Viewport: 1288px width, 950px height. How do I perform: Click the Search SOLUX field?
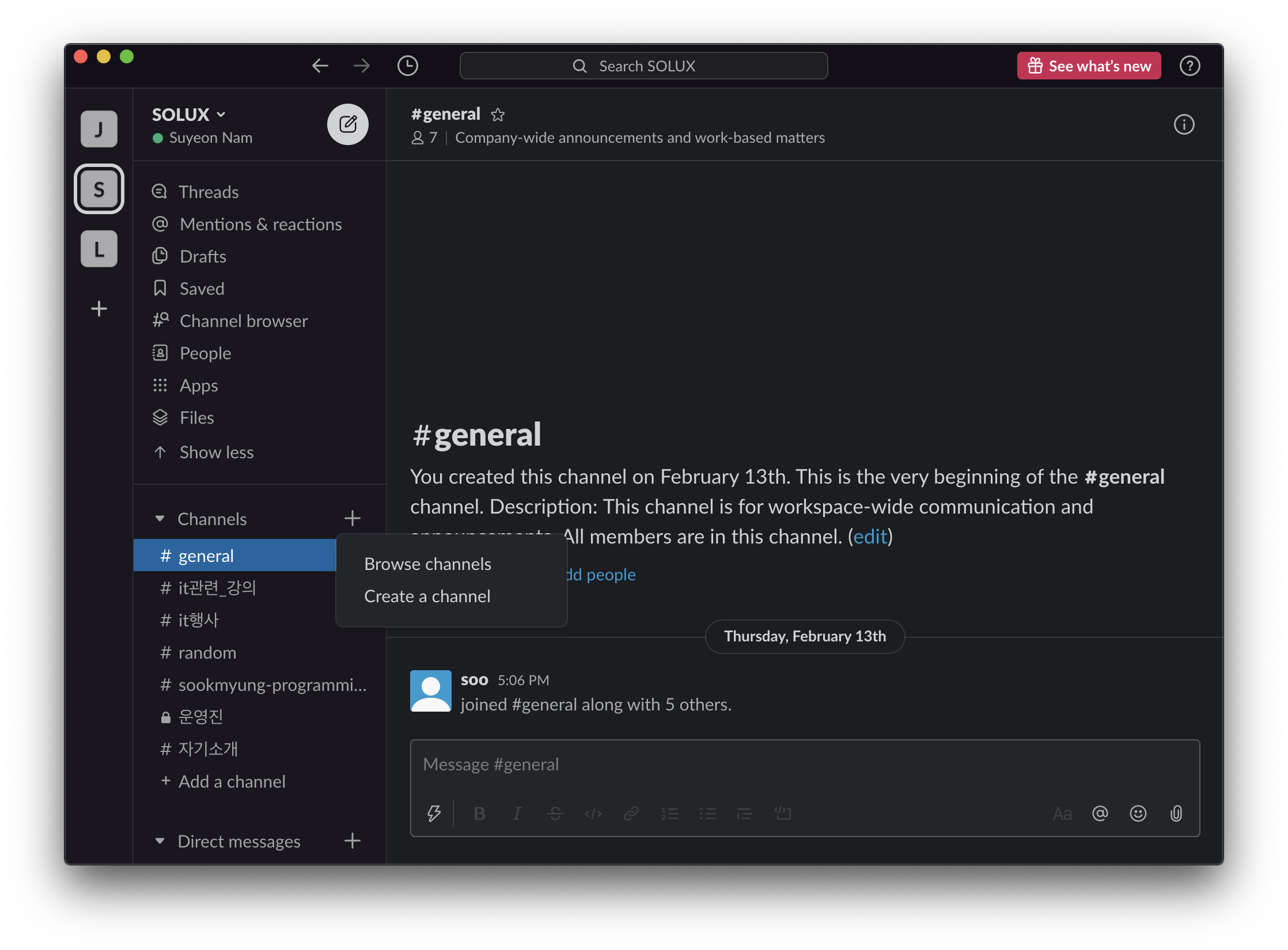(x=643, y=66)
